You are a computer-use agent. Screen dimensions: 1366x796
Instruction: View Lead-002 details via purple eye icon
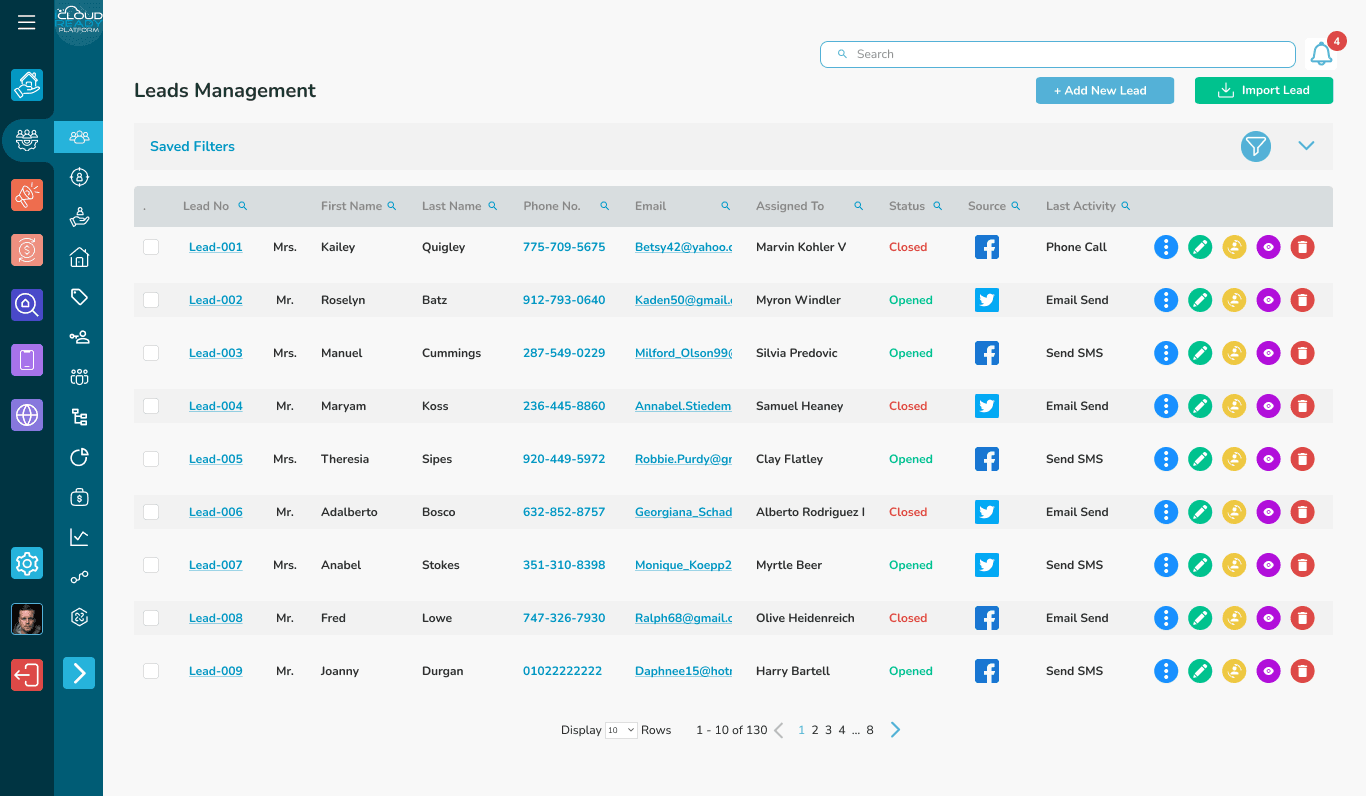coord(1268,299)
